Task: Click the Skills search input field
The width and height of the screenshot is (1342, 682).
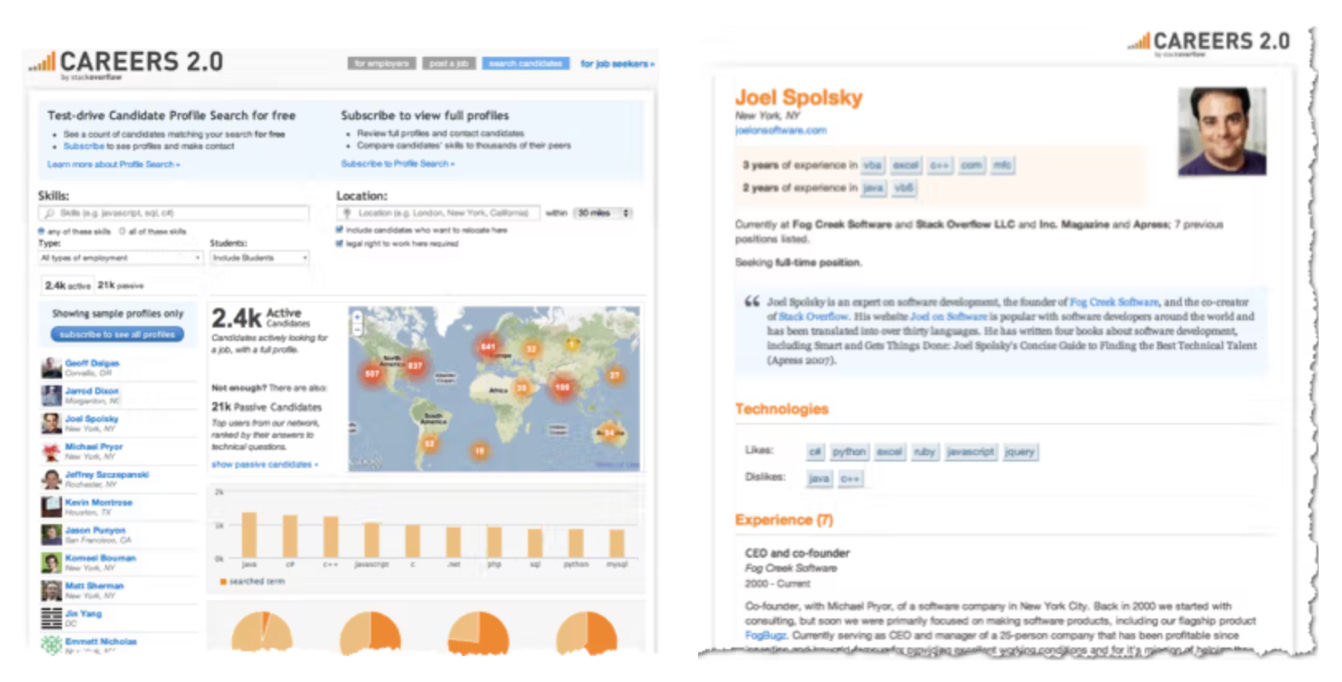Action: click(x=173, y=213)
